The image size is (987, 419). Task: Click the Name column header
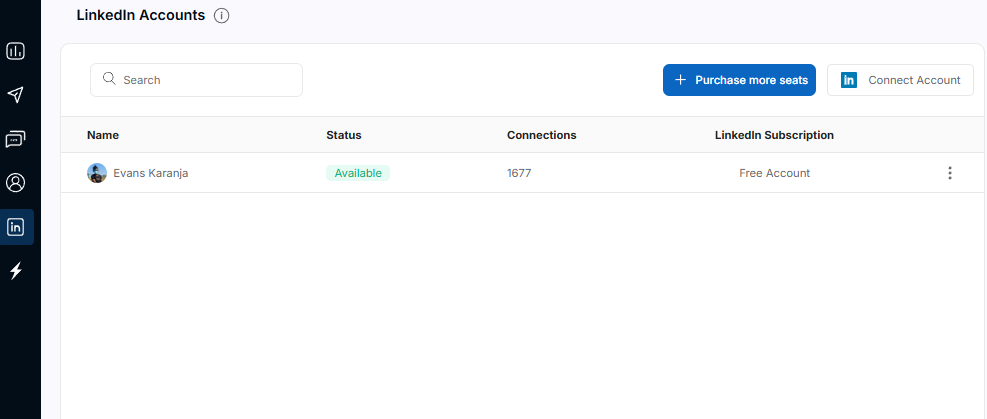pos(103,135)
